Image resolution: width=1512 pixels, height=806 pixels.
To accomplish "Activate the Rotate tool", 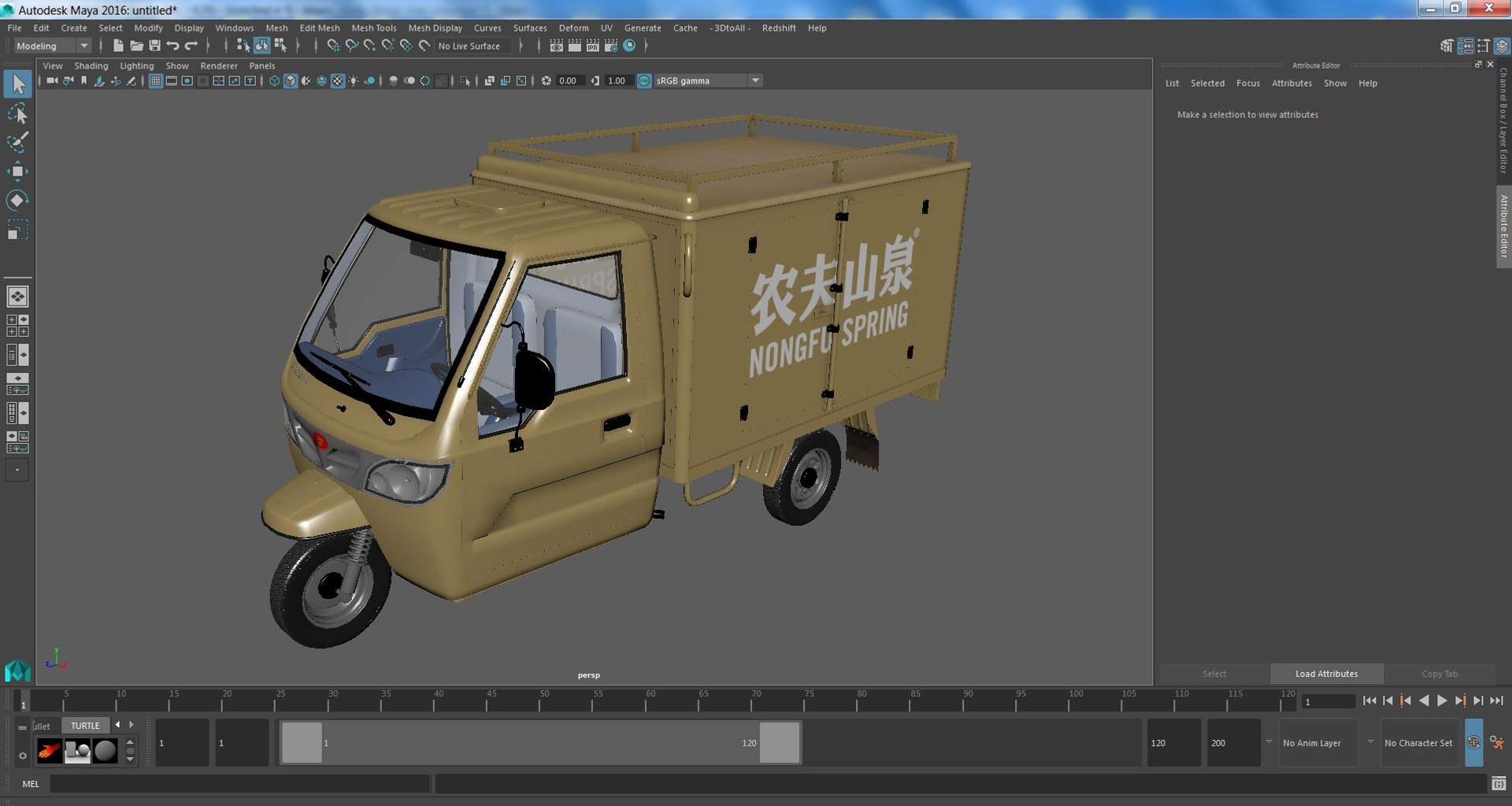I will [17, 201].
